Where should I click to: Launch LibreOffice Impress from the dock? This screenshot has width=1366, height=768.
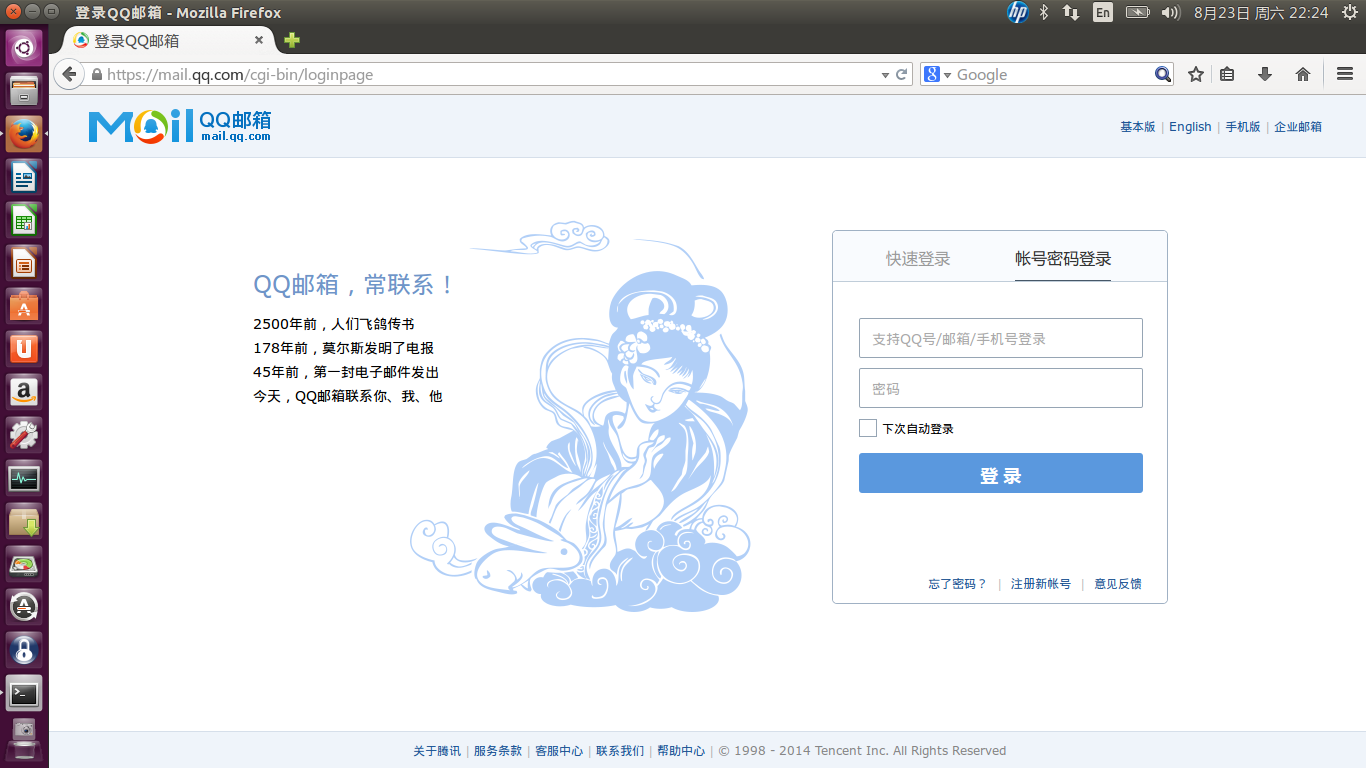(x=24, y=263)
